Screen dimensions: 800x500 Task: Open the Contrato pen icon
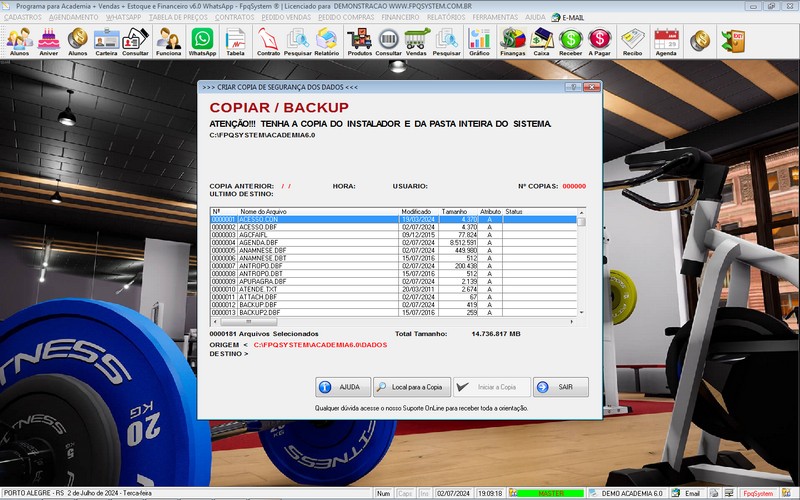click(268, 41)
